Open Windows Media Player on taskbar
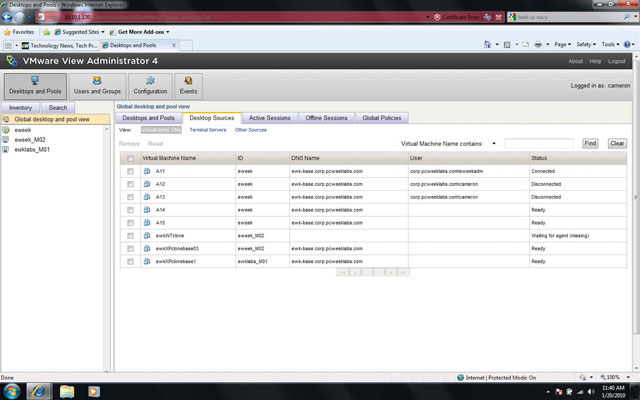This screenshot has width=640, height=400. pos(94,391)
